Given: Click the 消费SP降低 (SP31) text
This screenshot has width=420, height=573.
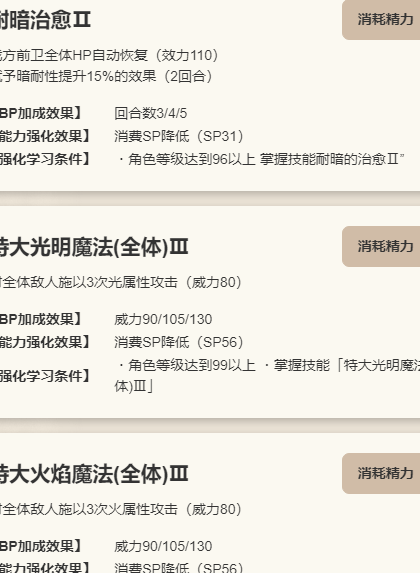Looking at the screenshot, I should (179, 136).
